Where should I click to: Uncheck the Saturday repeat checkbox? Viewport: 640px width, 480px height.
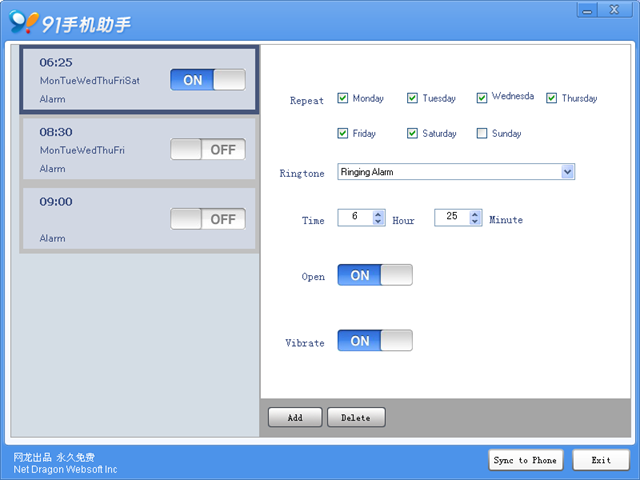[412, 133]
